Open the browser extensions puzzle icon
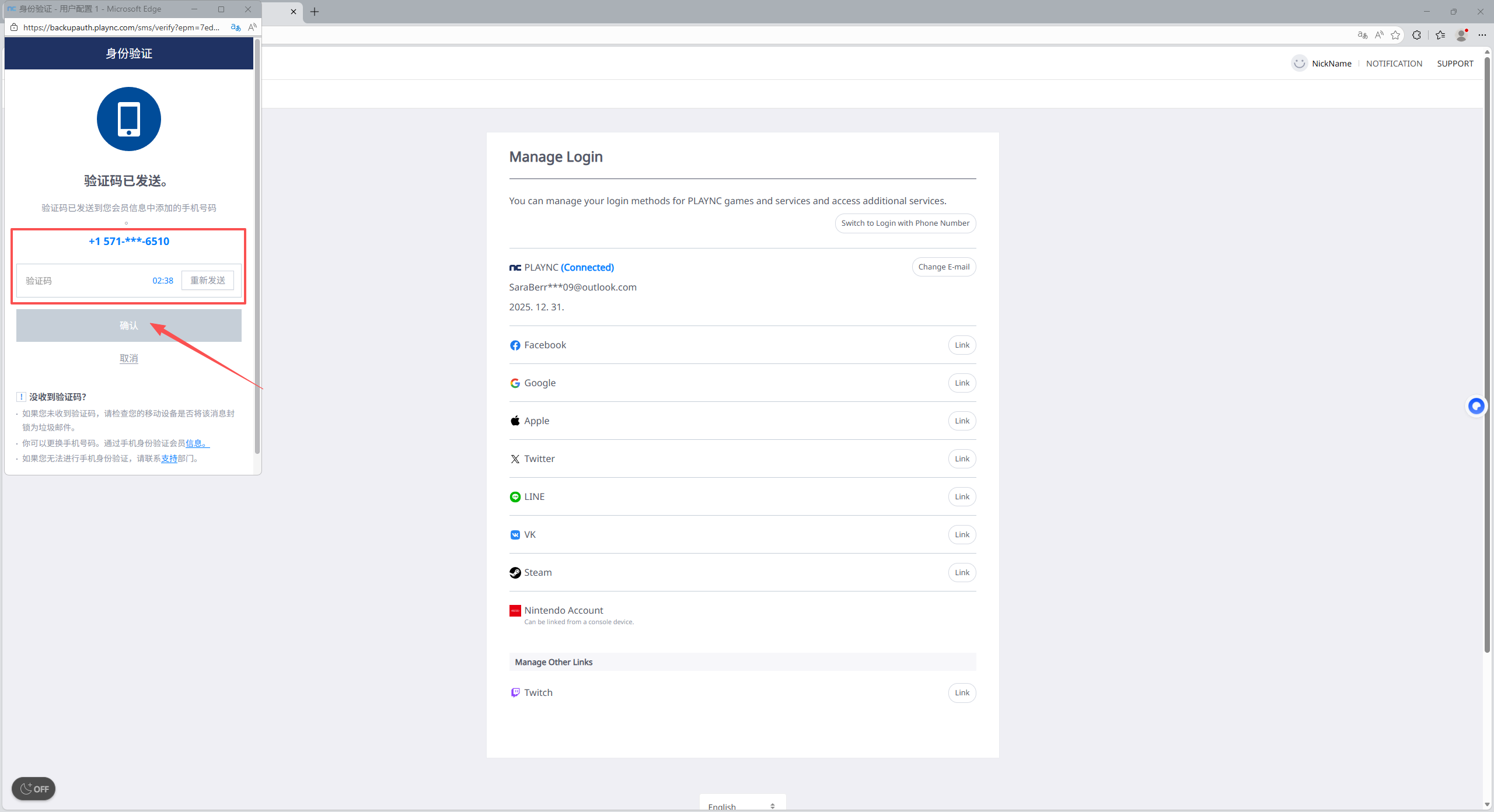1494x812 pixels. pyautogui.click(x=1416, y=35)
